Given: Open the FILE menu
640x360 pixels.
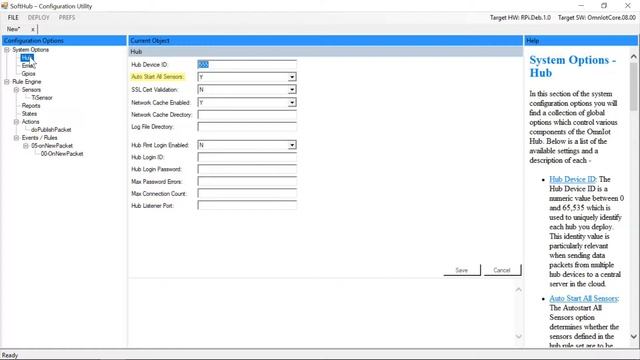Looking at the screenshot, I should [13, 18].
